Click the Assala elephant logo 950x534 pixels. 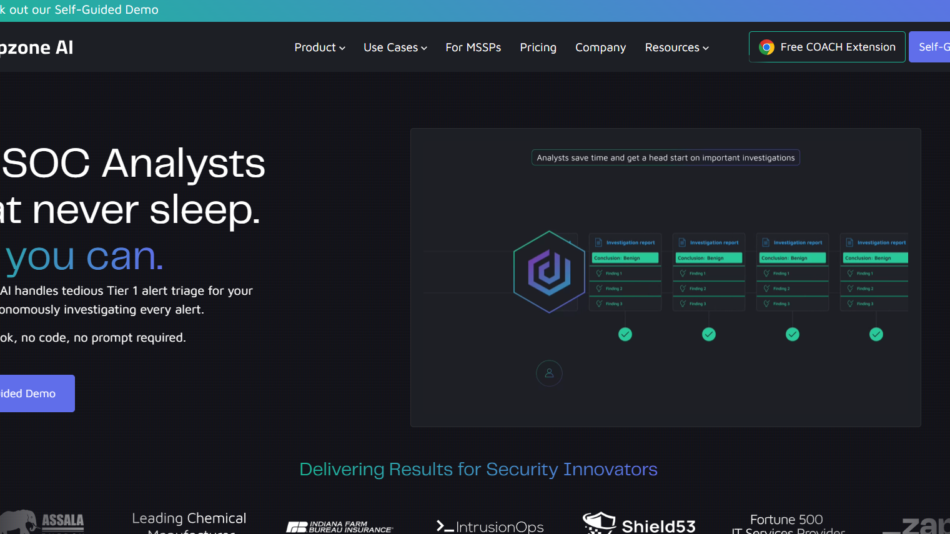click(44, 522)
